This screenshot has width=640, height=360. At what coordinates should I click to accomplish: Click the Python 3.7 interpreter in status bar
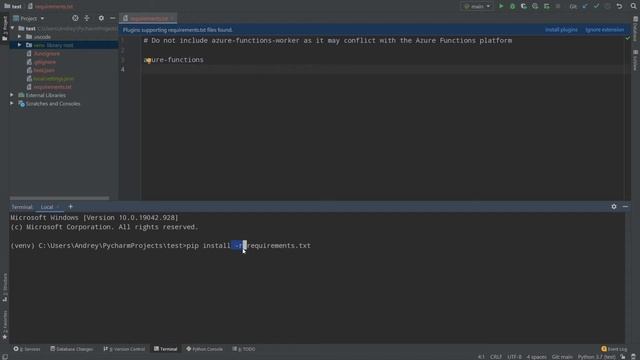click(x=596, y=357)
